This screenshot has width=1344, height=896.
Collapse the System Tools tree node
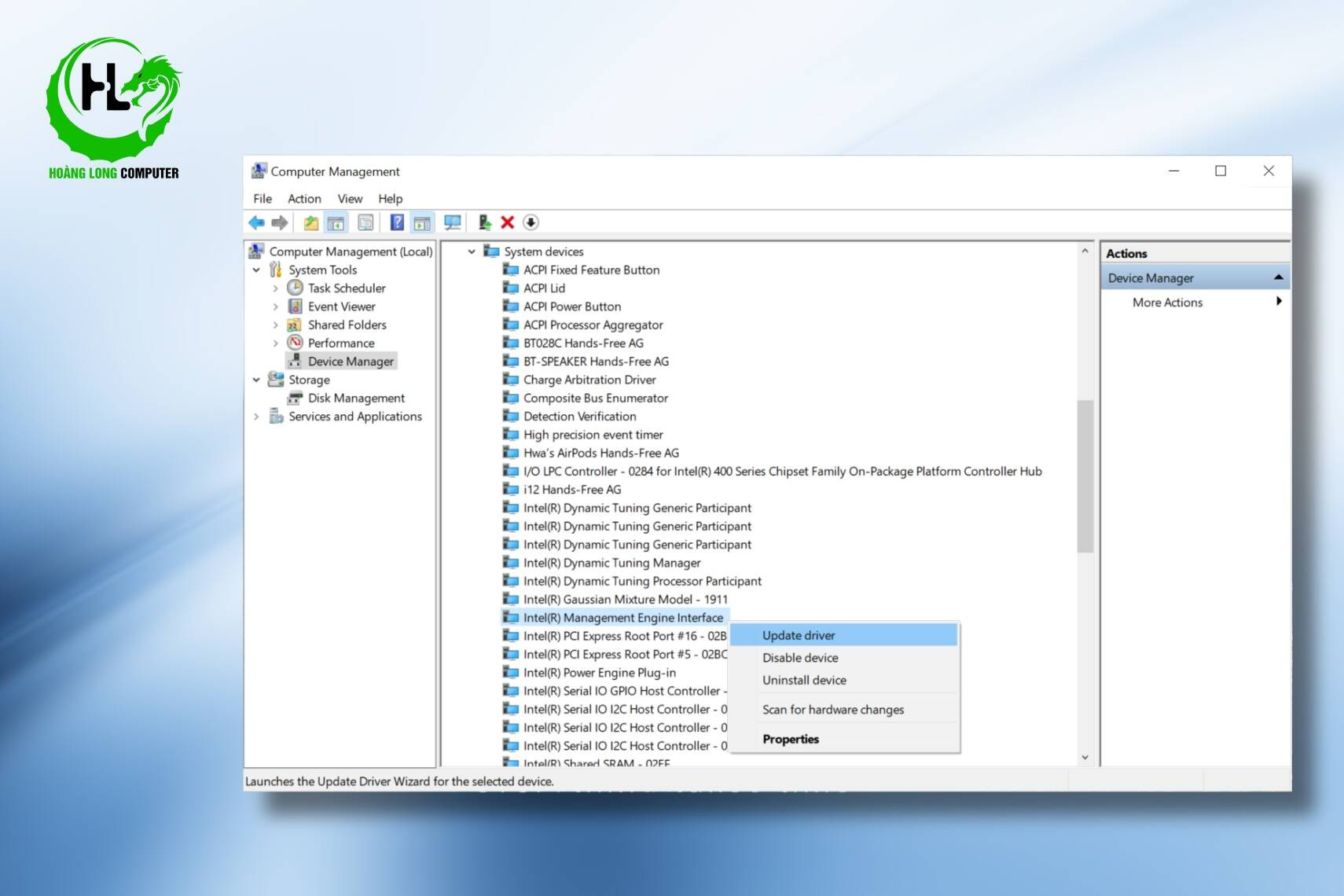[x=256, y=270]
